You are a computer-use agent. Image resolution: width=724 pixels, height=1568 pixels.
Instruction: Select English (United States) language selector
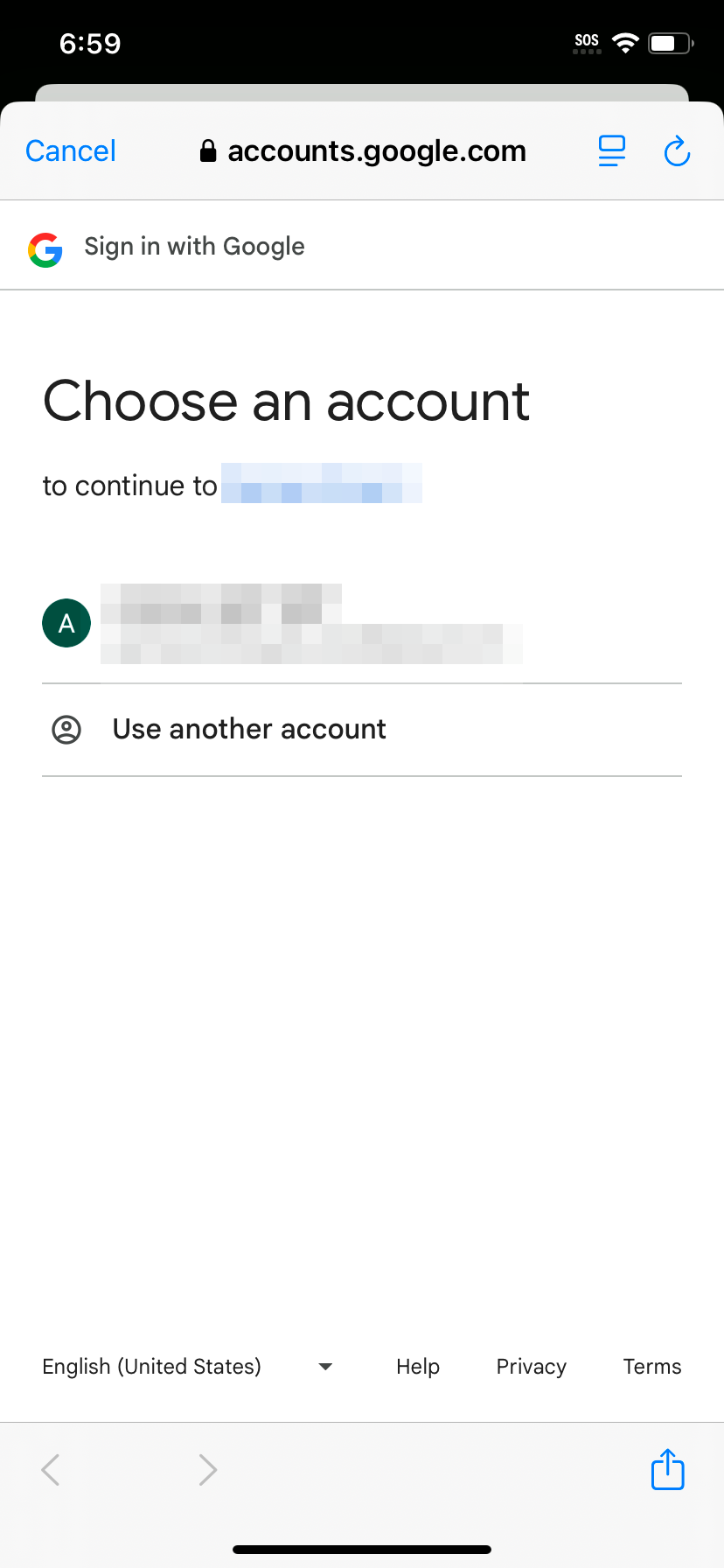pyautogui.click(x=152, y=1367)
